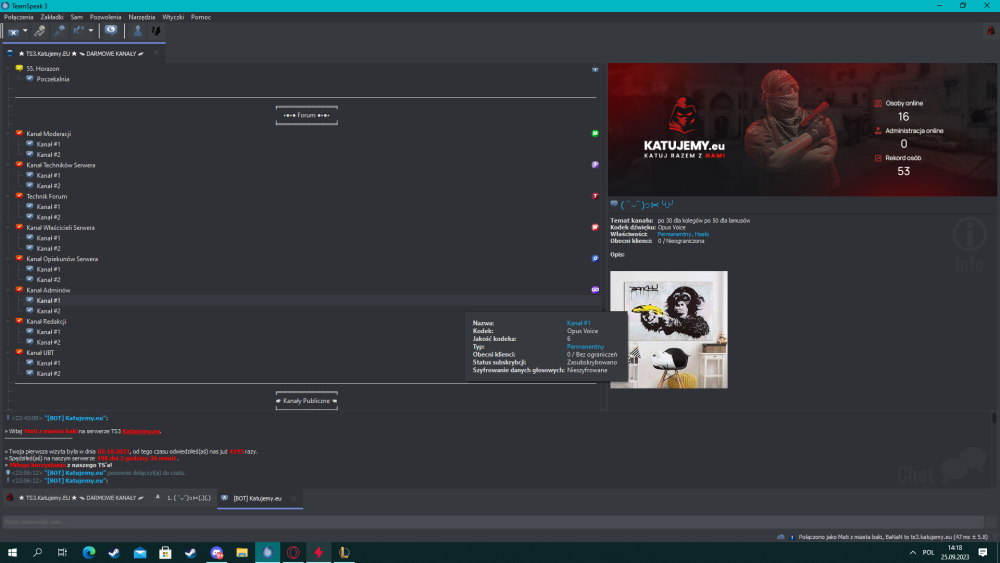Click the red badge on Technik Forum row

point(595,196)
